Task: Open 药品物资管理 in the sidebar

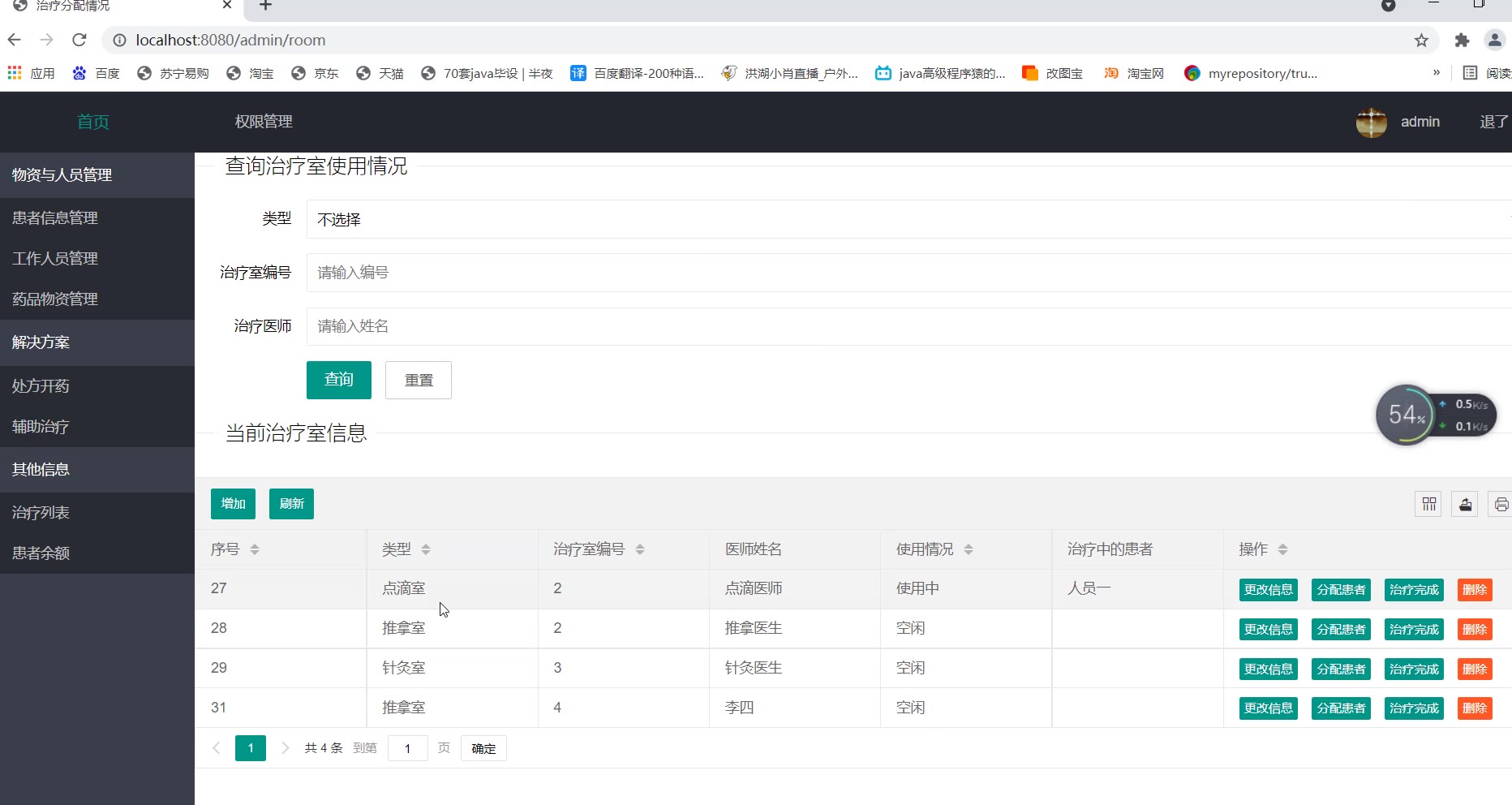Action: click(x=97, y=299)
